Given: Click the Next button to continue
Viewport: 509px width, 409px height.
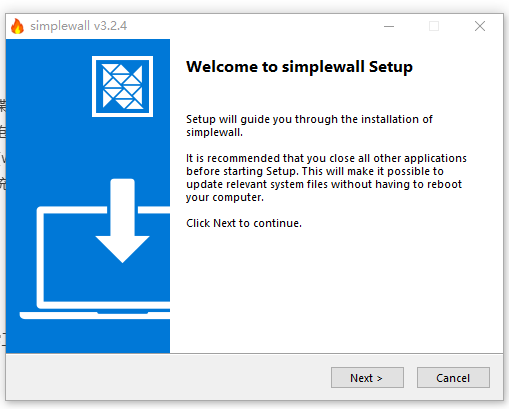Looking at the screenshot, I should (367, 378).
